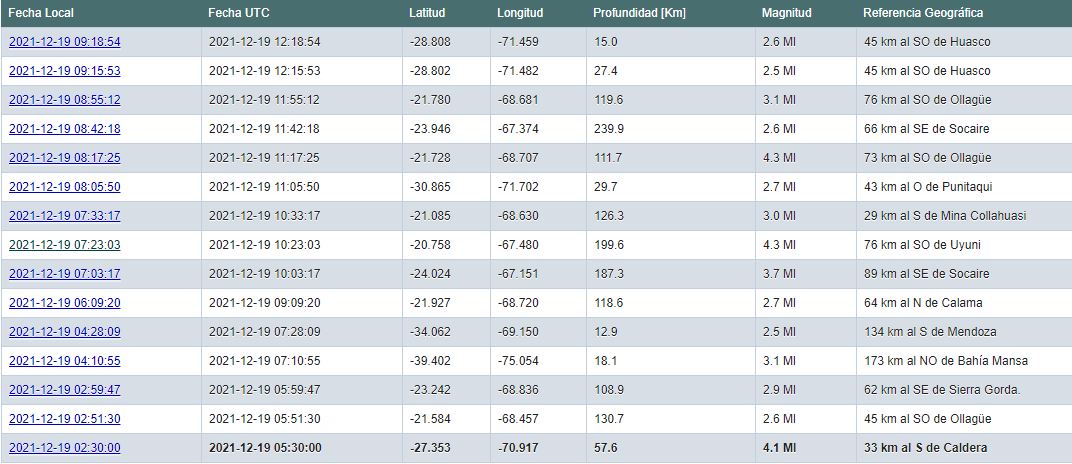Open the 2021-12-19 08:05:50 event link
Screen dimensions: 1072x464
click(64, 187)
